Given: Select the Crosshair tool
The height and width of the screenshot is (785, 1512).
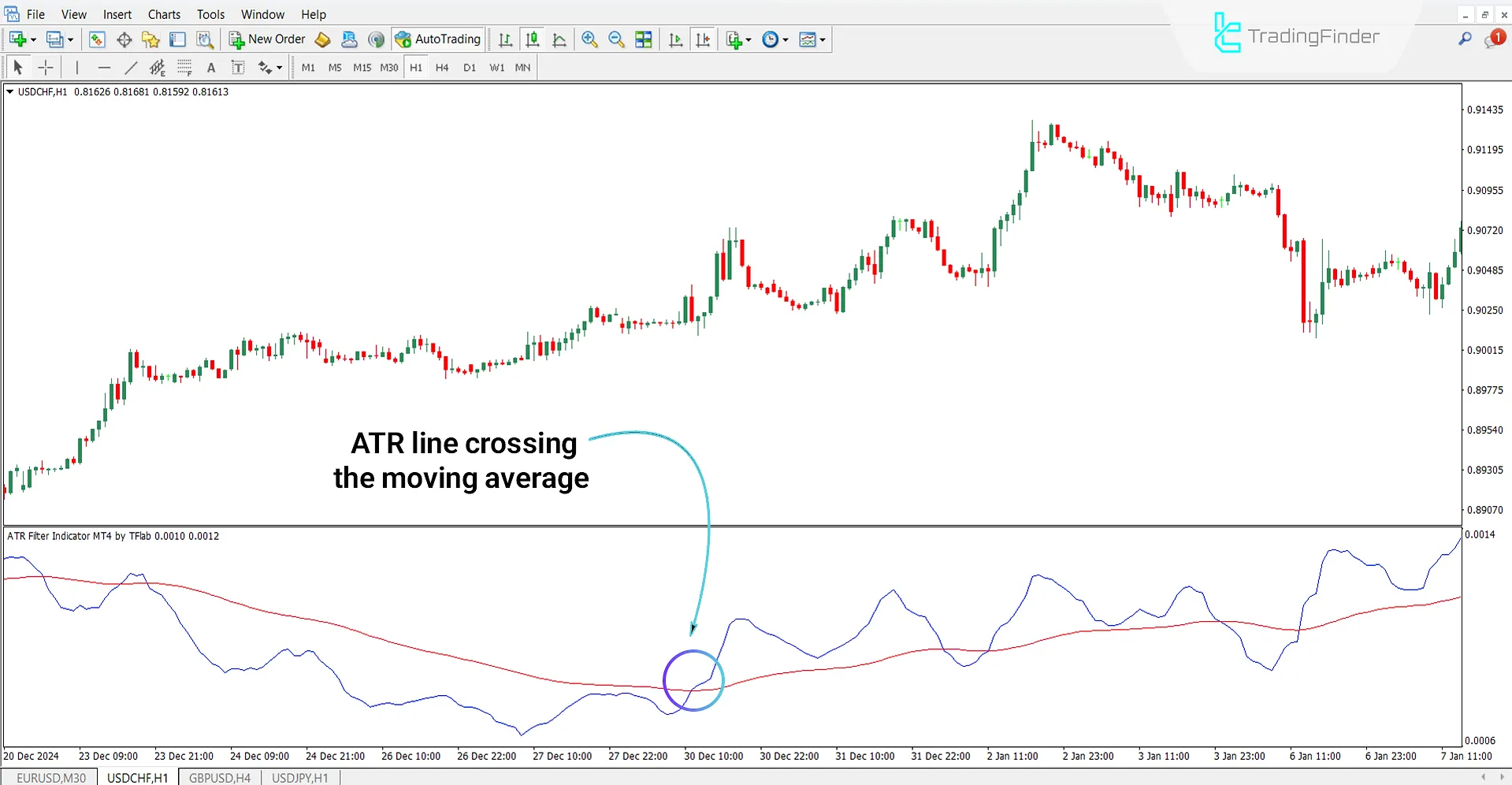Looking at the screenshot, I should pos(45,67).
